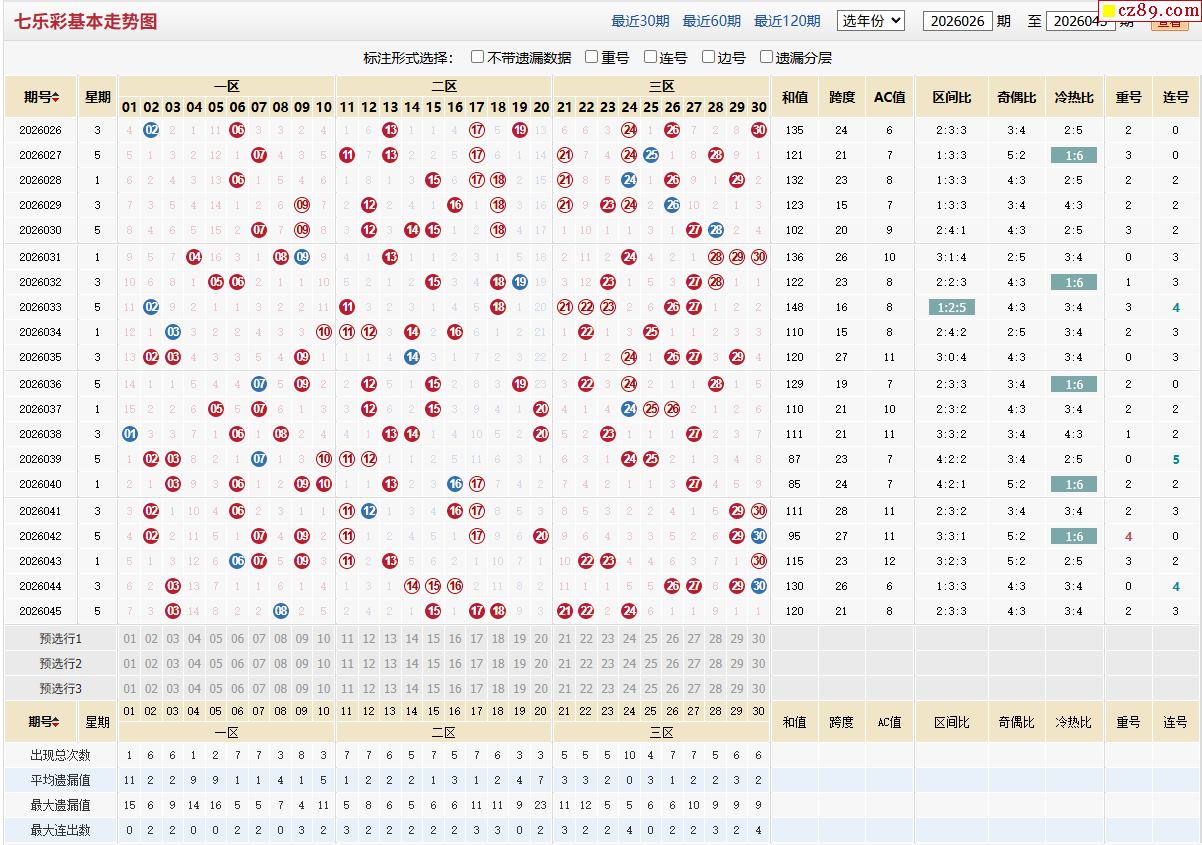Click blue ball 25 in row 2026027
Viewport: 1202px width, 845px height.
point(651,155)
